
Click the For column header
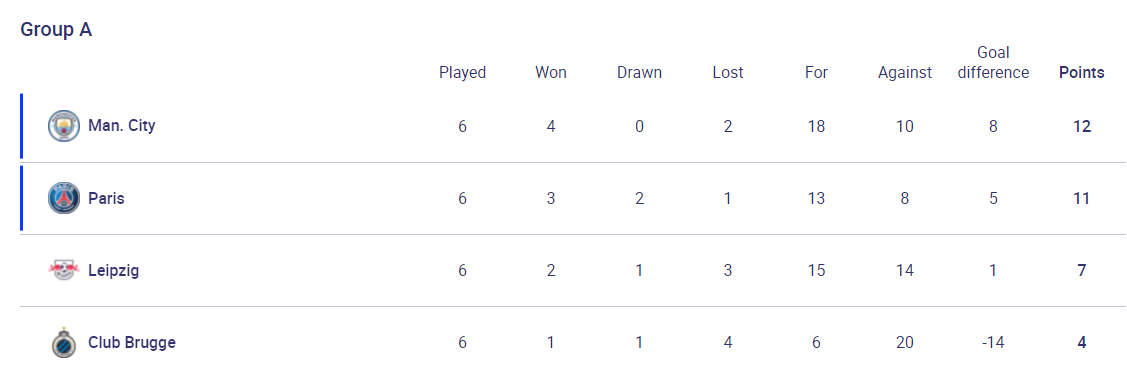(x=816, y=73)
